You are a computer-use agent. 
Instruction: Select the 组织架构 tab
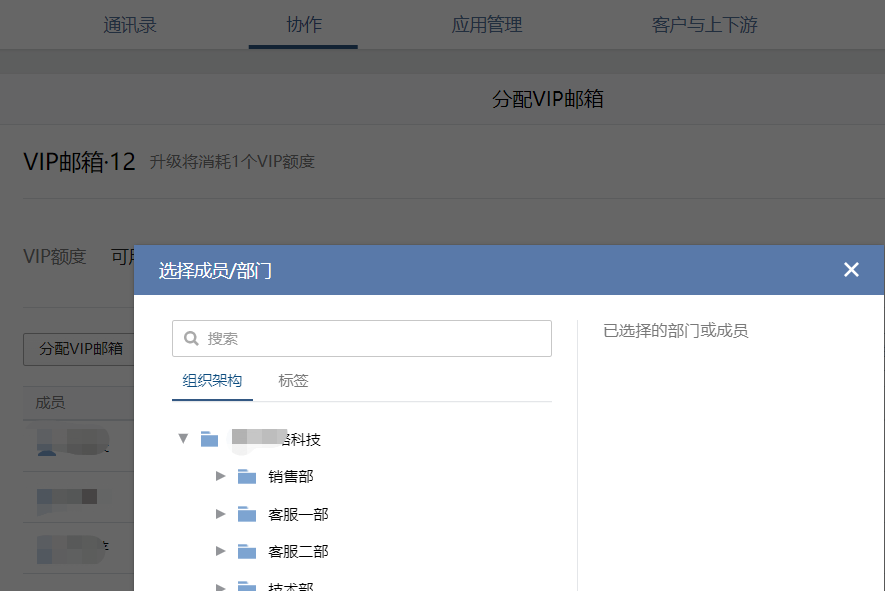[212, 381]
